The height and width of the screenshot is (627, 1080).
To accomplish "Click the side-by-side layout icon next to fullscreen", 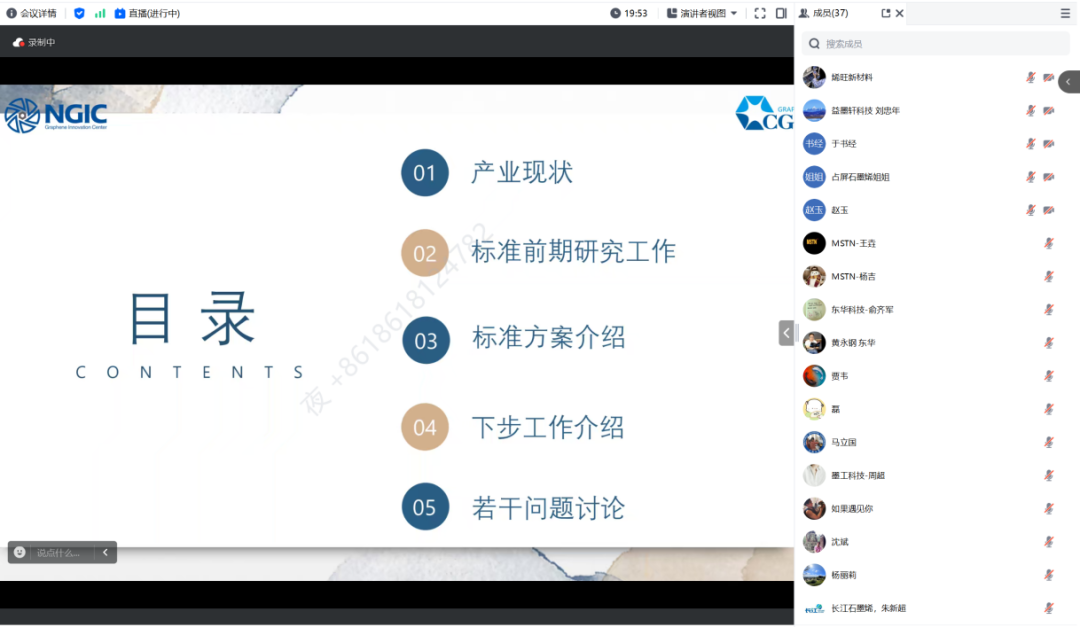I will coord(783,13).
